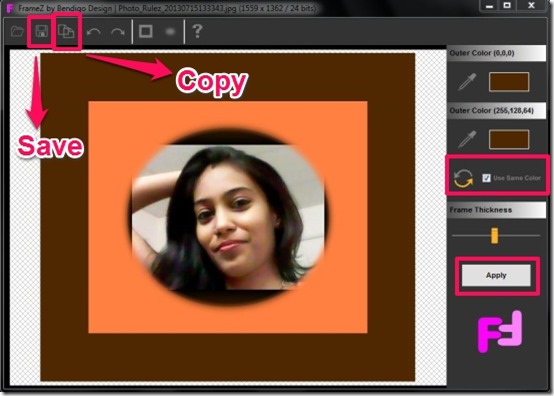
Task: Swap the two frame colors
Action: click(x=463, y=178)
